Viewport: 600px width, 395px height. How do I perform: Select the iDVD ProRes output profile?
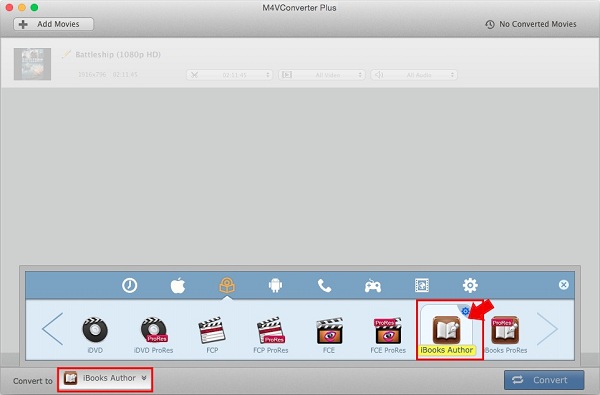153,335
